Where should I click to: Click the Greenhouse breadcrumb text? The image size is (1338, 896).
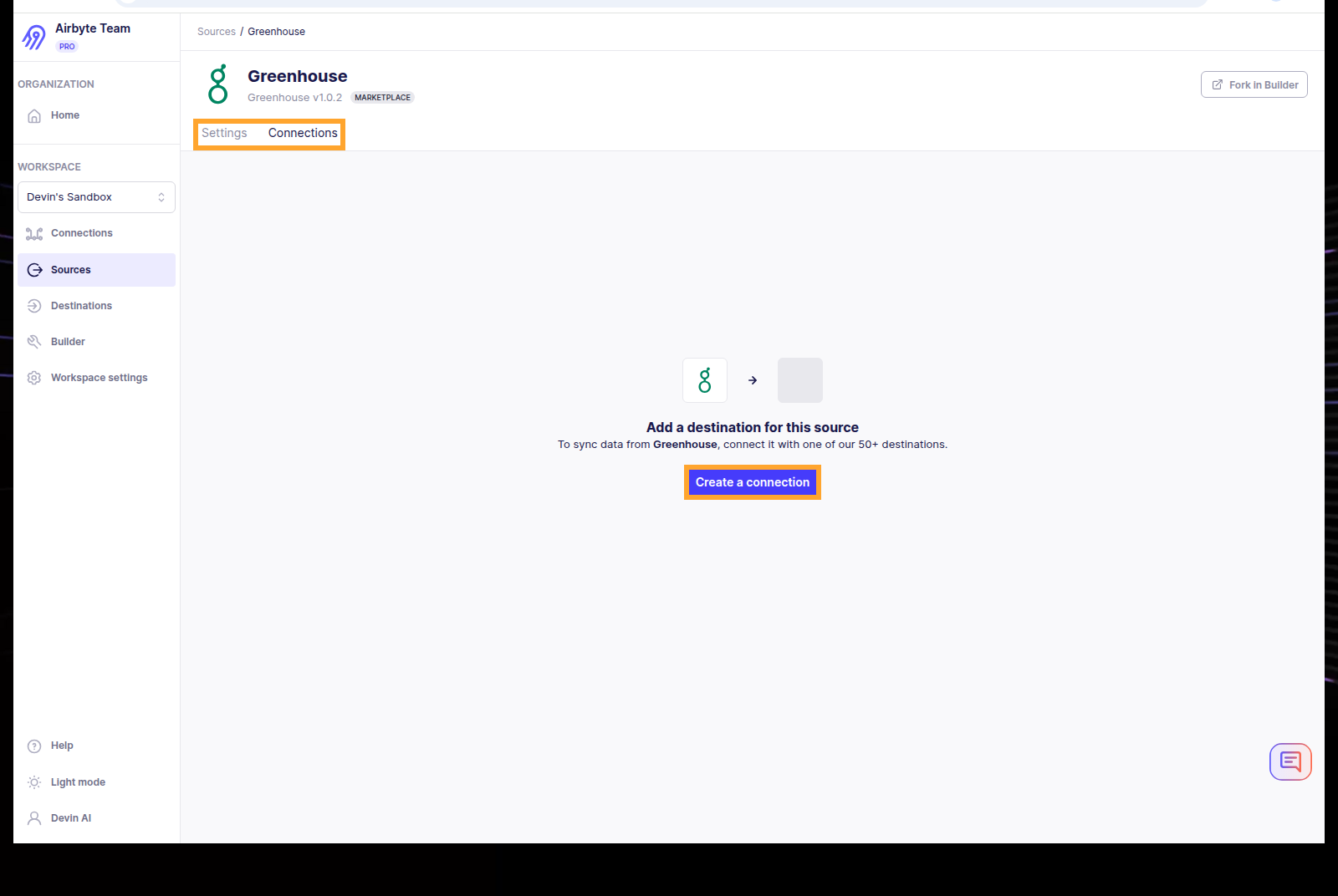point(276,32)
